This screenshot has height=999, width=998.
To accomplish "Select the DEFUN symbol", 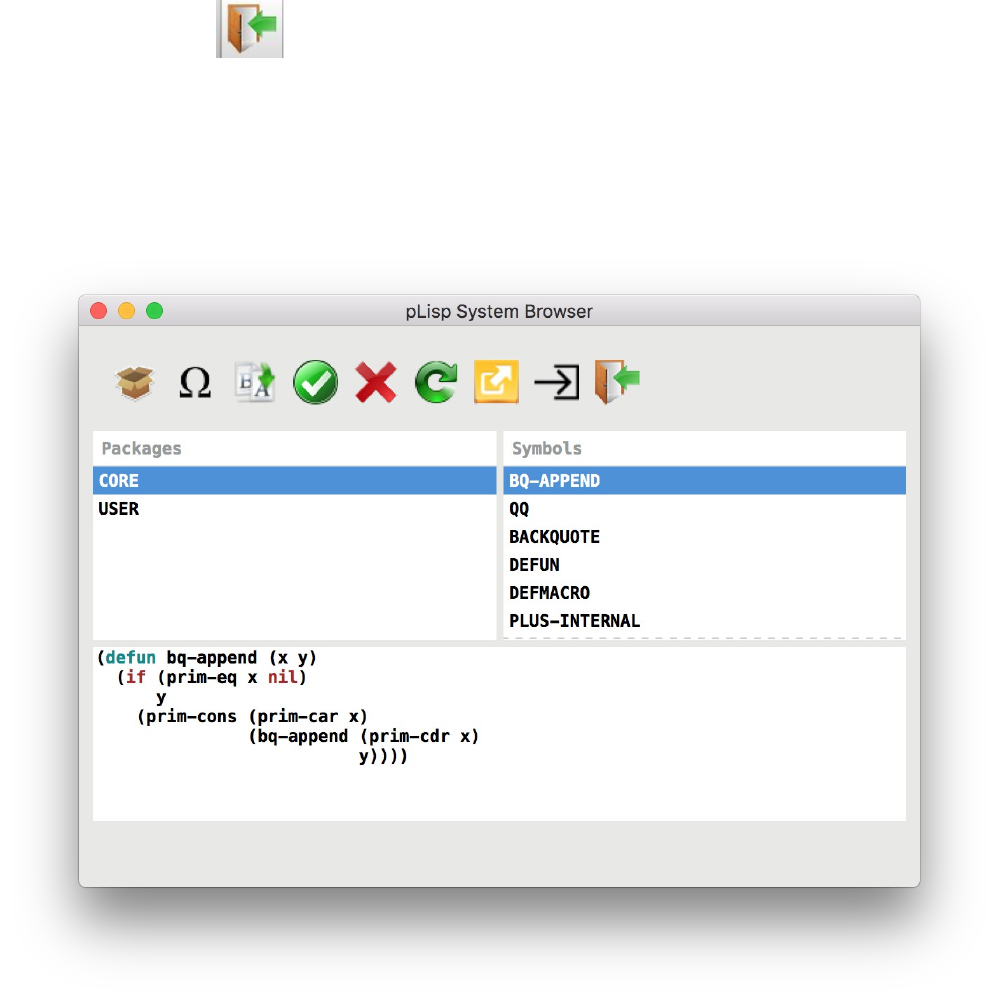I will point(704,564).
